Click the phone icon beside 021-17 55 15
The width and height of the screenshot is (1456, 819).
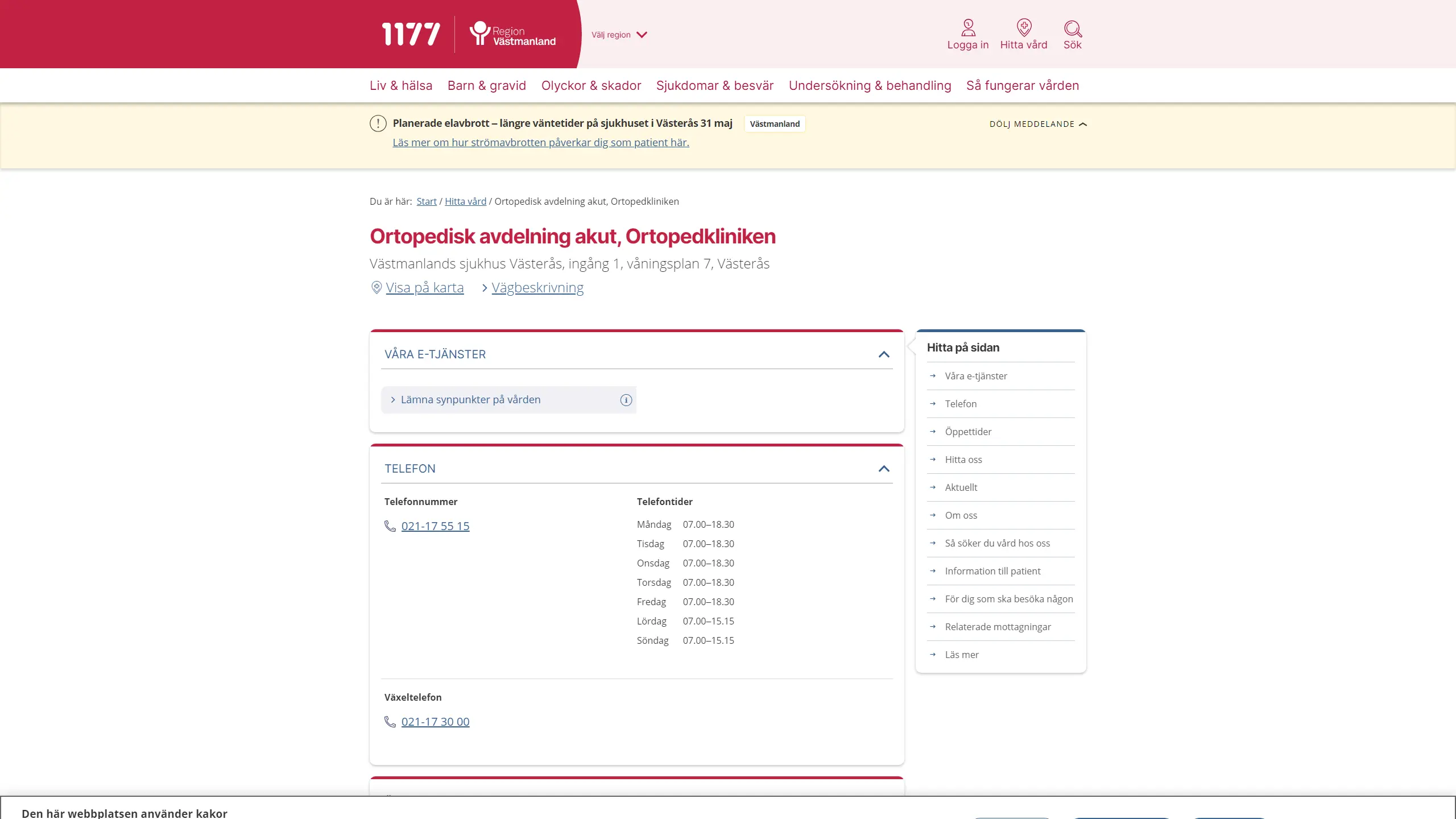tap(390, 526)
